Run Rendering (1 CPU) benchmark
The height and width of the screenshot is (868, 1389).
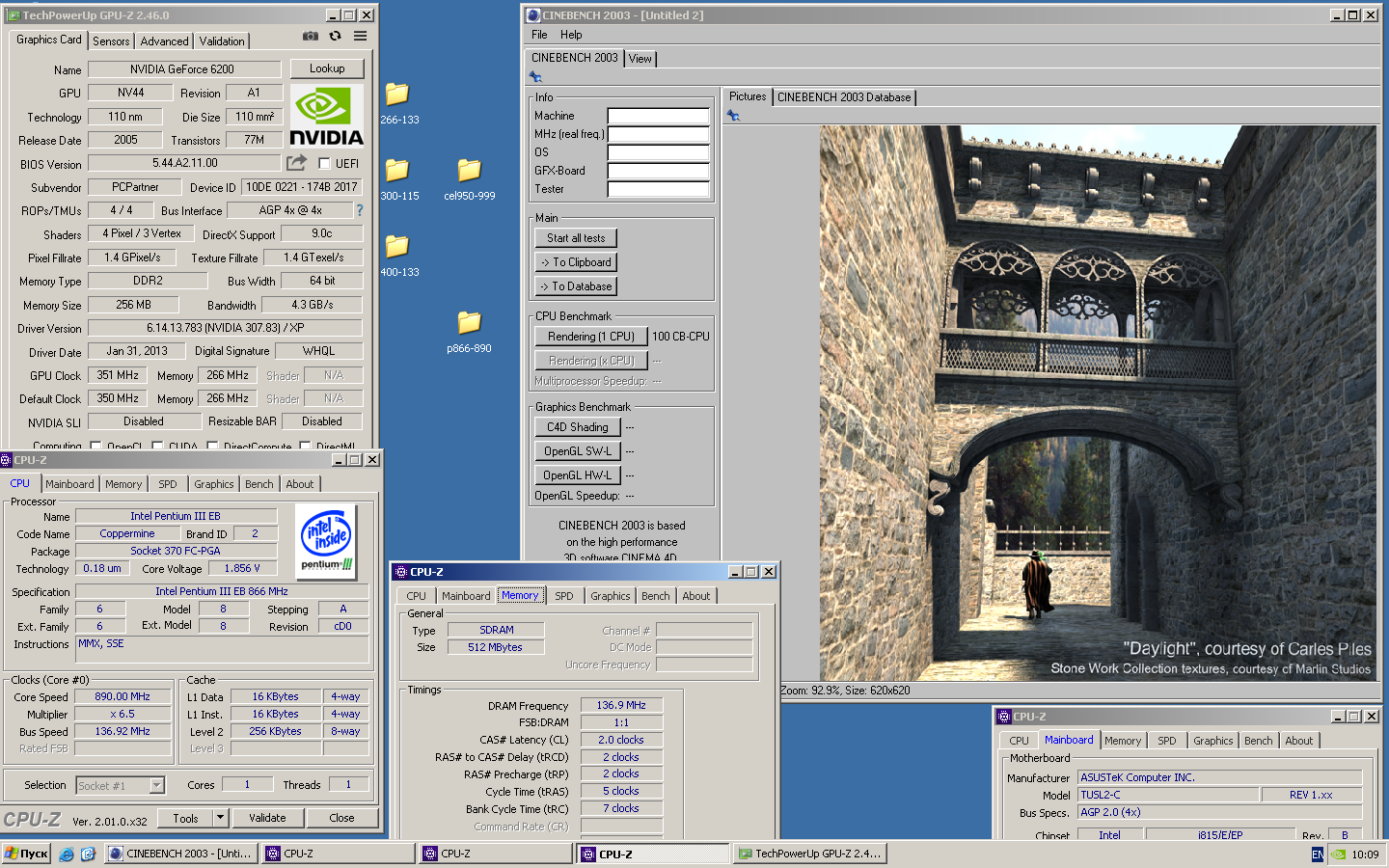tap(590, 337)
